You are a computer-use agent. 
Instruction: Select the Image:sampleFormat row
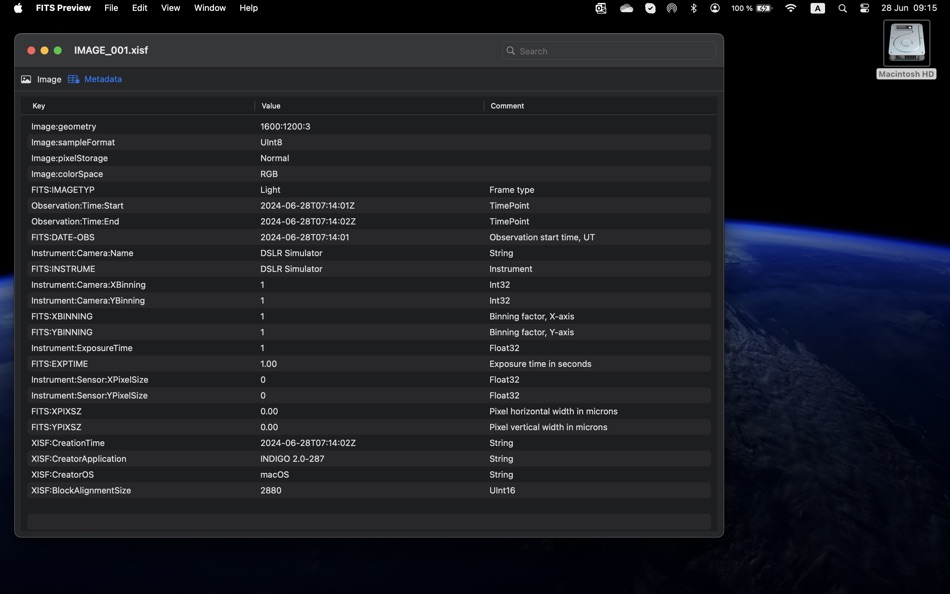[x=369, y=142]
